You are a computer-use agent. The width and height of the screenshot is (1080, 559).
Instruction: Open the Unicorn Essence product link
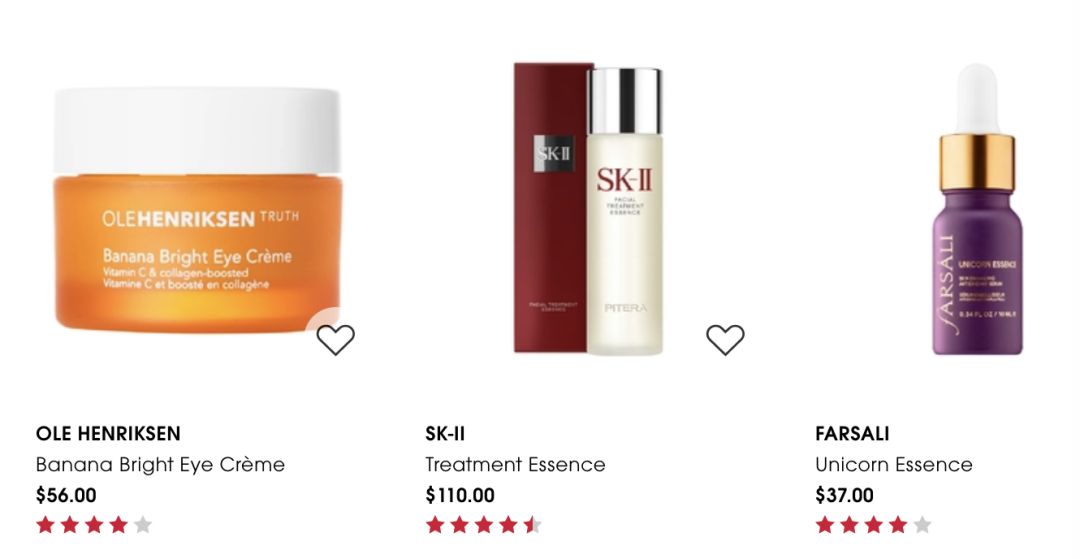(x=893, y=465)
